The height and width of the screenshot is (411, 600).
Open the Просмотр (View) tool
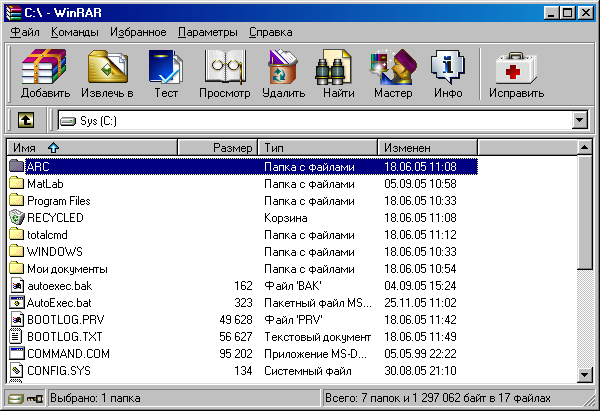[225, 67]
